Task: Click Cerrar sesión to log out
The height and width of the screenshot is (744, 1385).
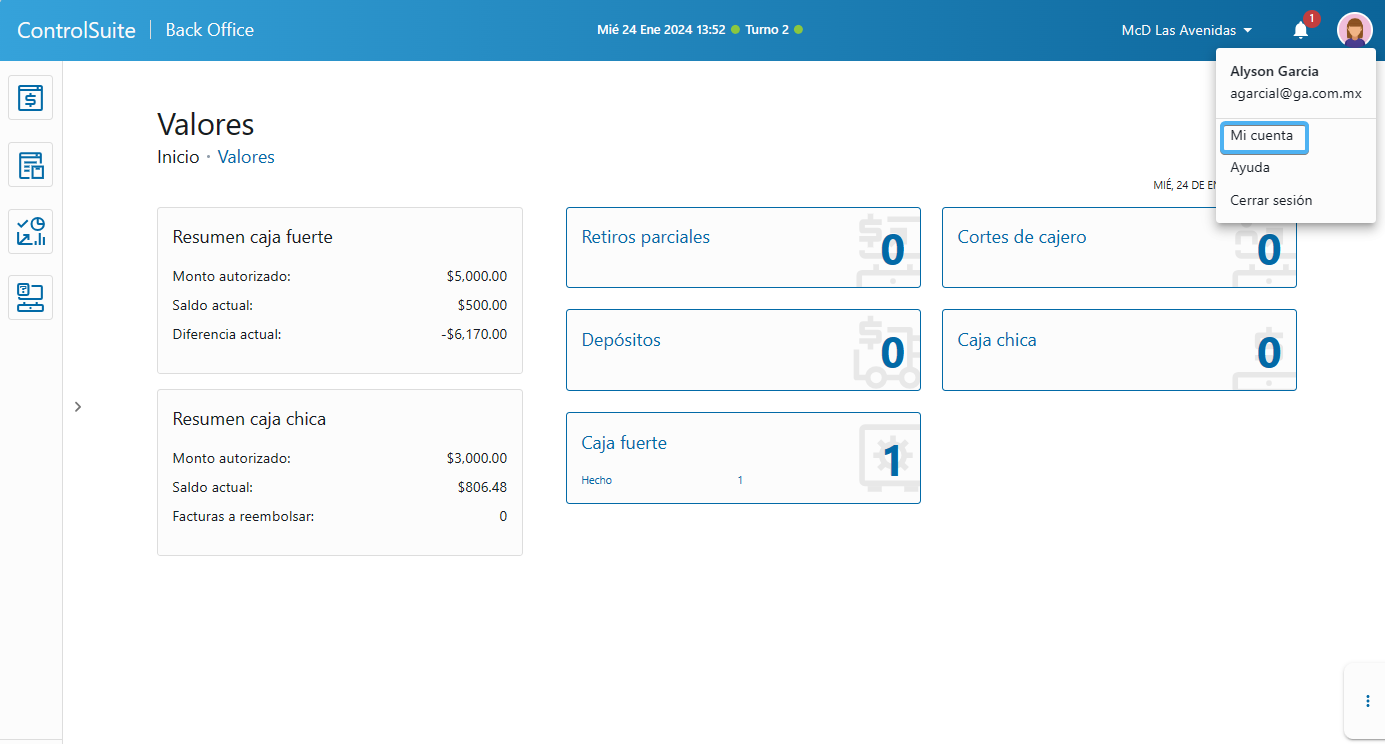Action: click(1271, 200)
